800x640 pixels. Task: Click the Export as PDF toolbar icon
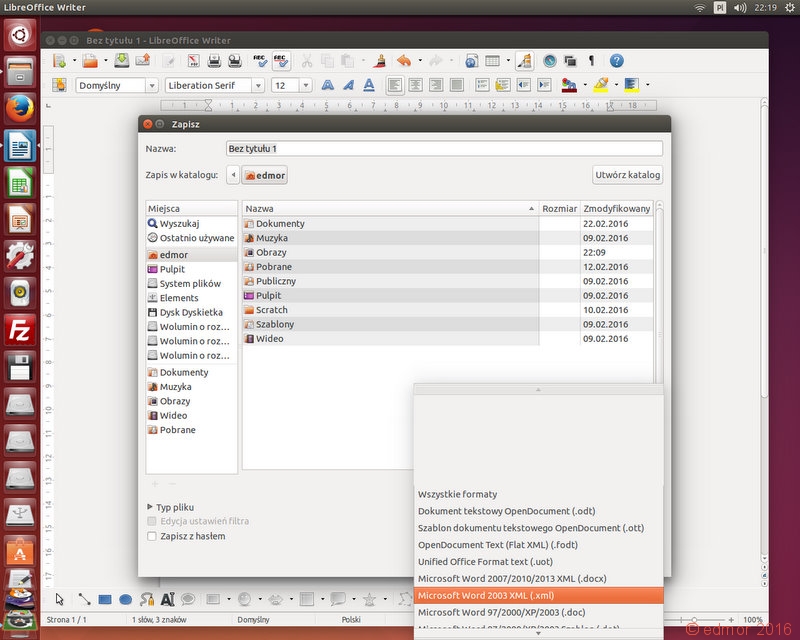tap(194, 61)
